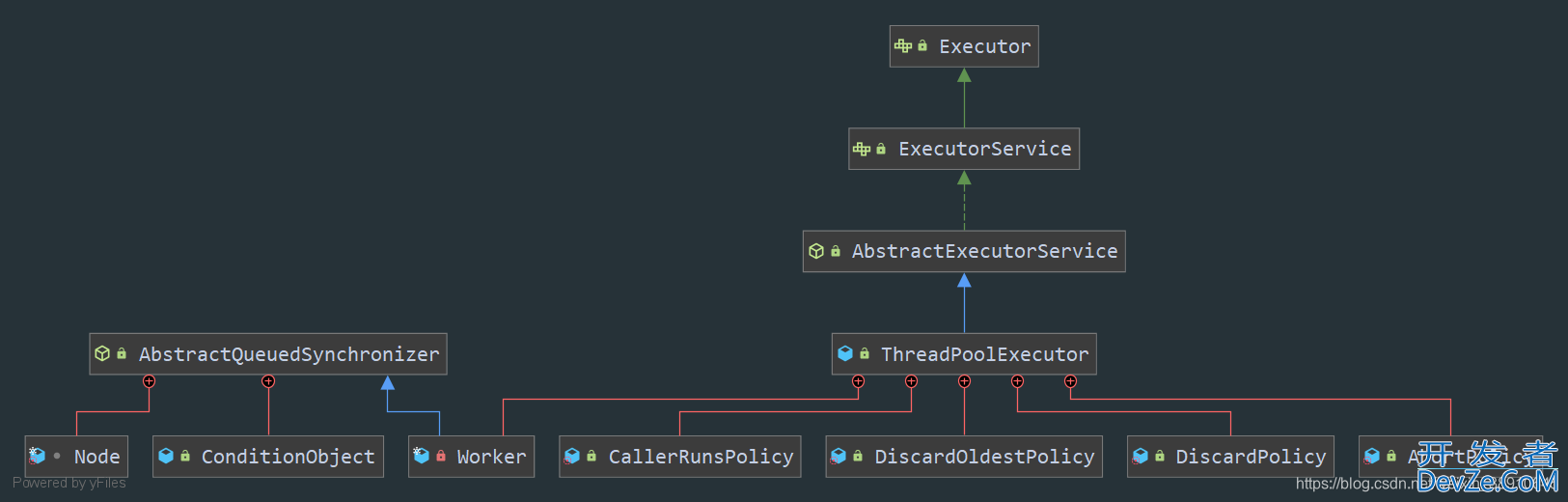The height and width of the screenshot is (502, 1568).
Task: Click the lock icon beside DiscardOldestPolicy
Action: pyautogui.click(x=858, y=456)
